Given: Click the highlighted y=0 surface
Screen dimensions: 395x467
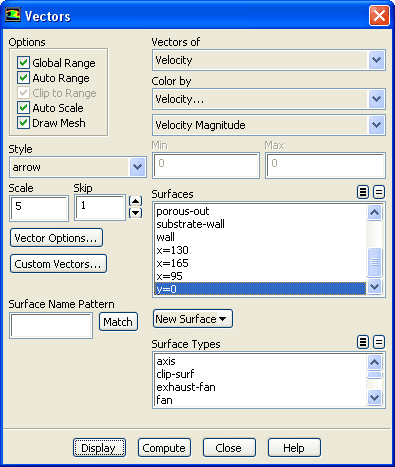Looking at the screenshot, I should [260, 289].
